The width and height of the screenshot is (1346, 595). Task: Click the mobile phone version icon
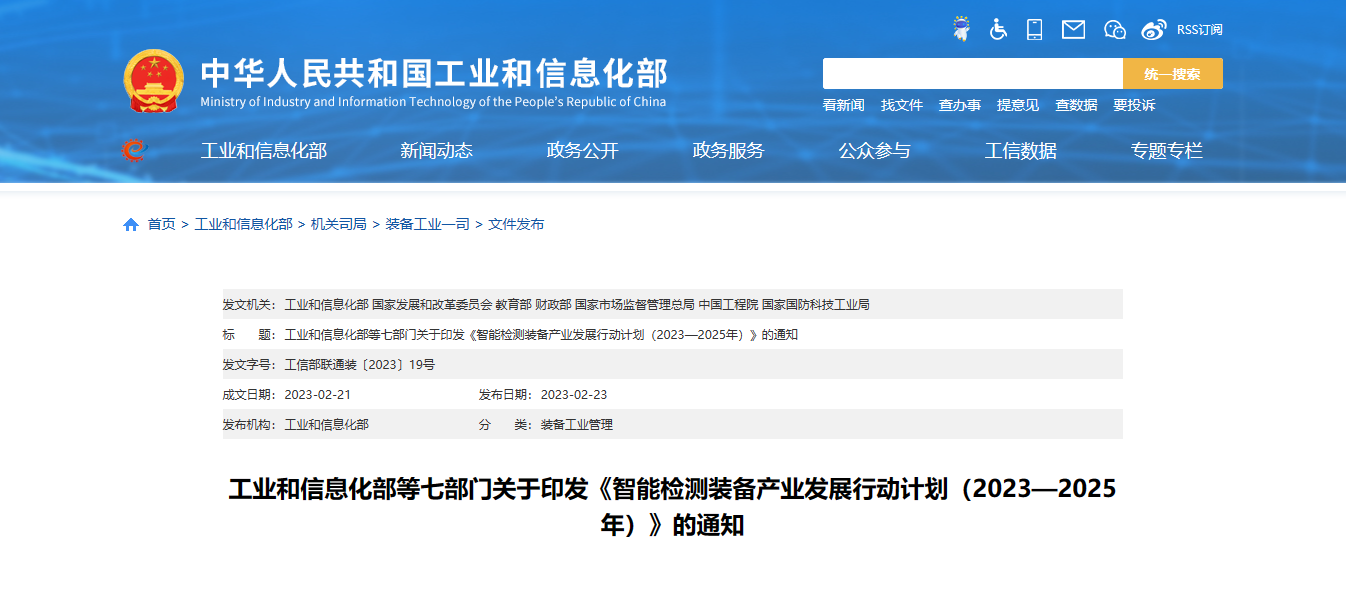(1034, 29)
